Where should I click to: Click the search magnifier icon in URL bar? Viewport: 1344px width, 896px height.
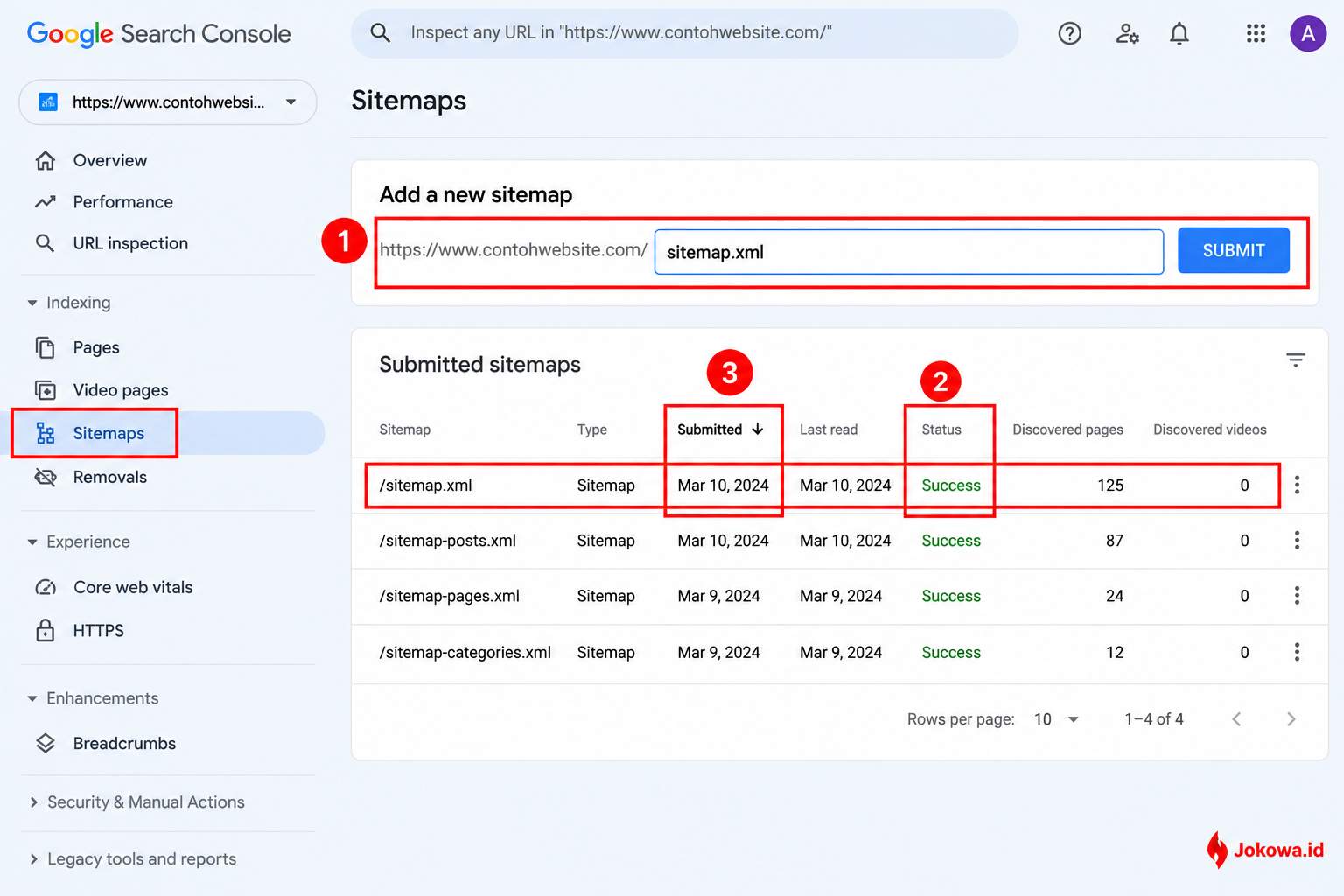[x=380, y=33]
